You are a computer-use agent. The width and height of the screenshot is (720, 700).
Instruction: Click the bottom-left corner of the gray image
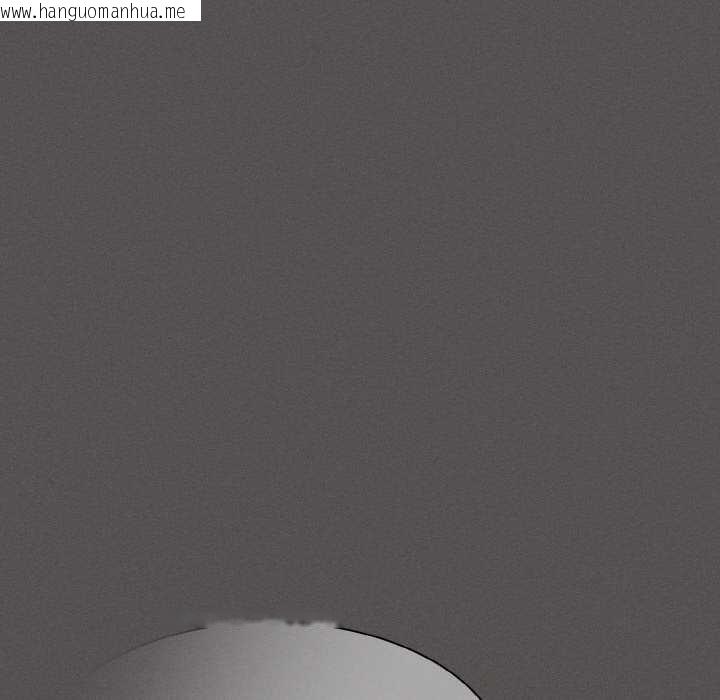[5, 694]
